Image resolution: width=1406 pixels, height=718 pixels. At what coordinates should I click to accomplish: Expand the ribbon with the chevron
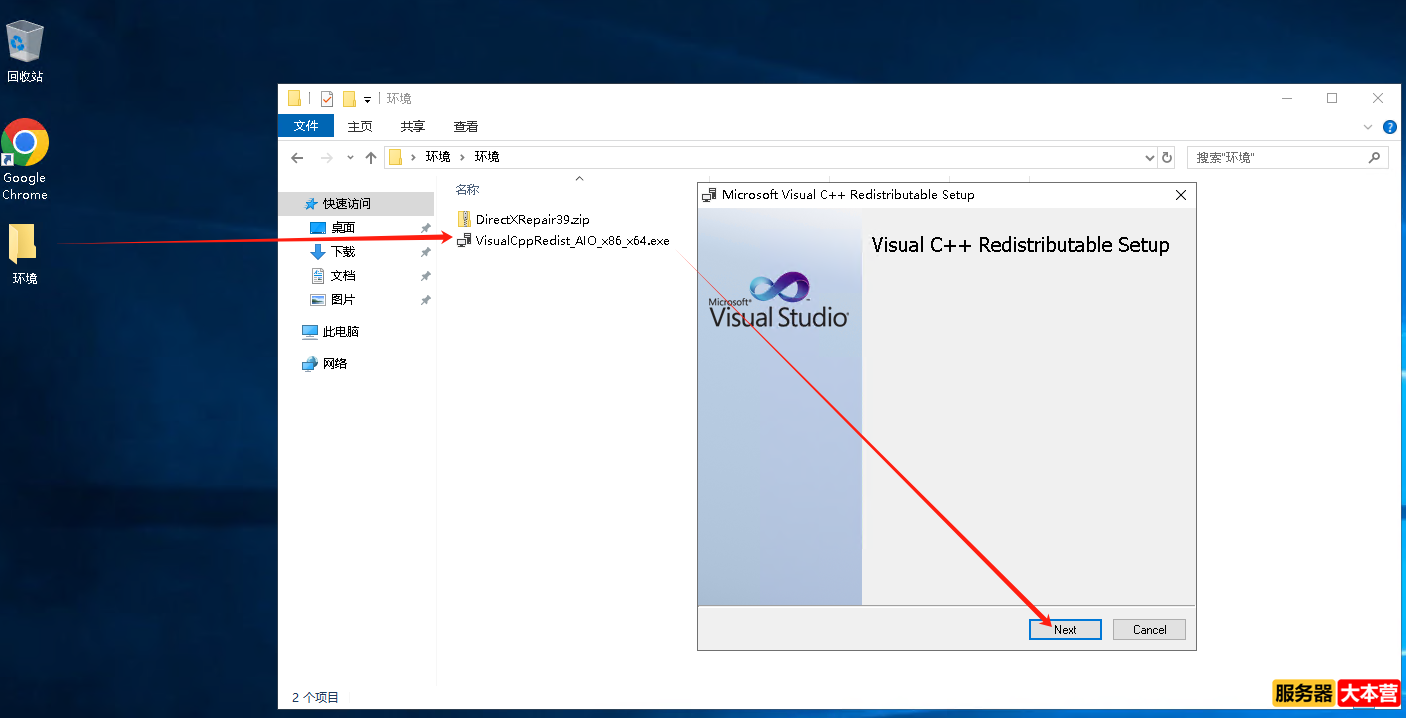tap(1368, 127)
